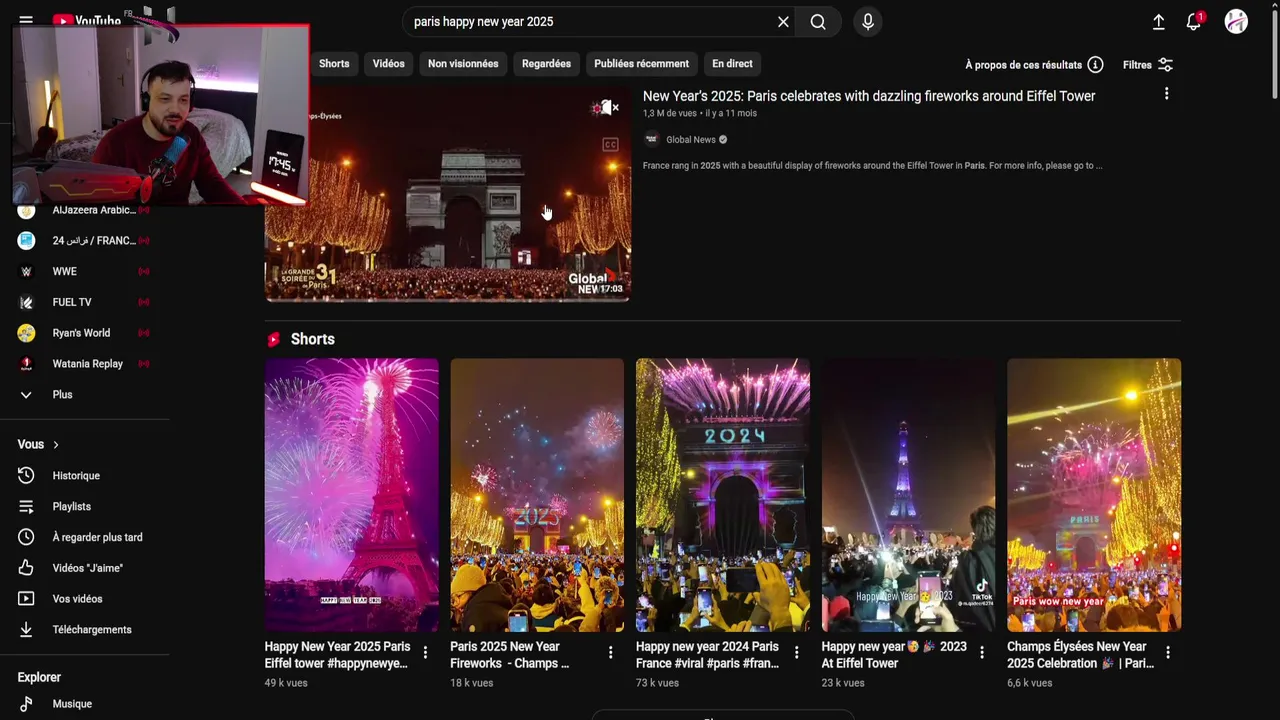Click WWE live indicator icon
The height and width of the screenshot is (720, 1280).
(143, 272)
